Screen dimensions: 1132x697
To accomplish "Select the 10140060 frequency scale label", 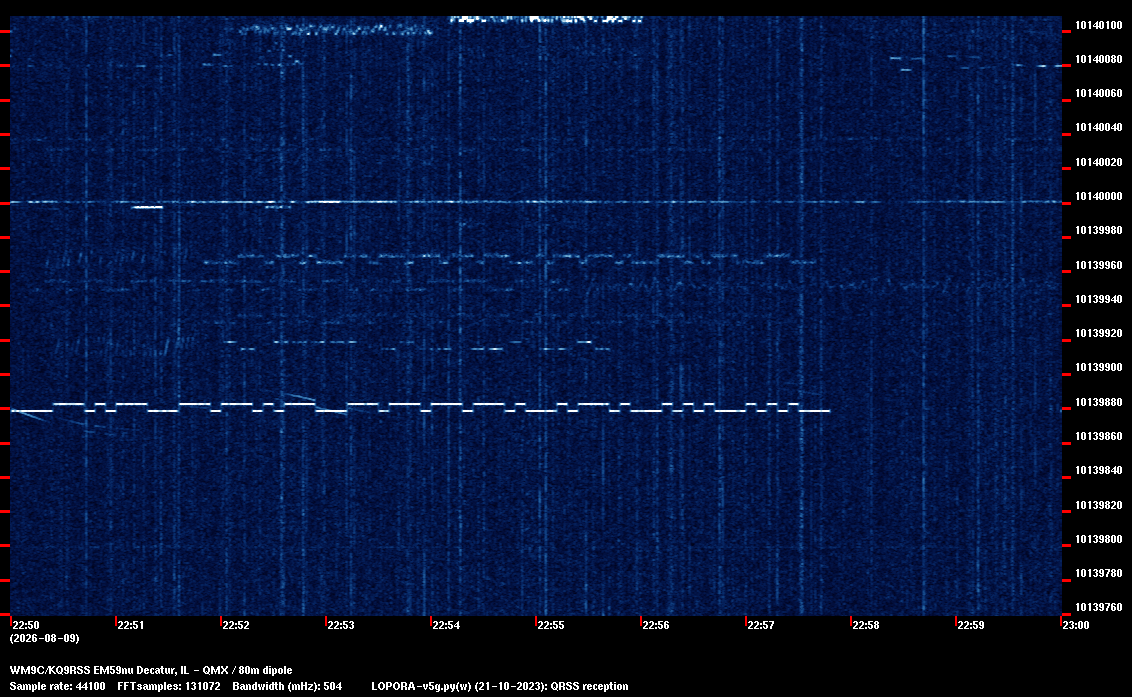I will point(1099,93).
